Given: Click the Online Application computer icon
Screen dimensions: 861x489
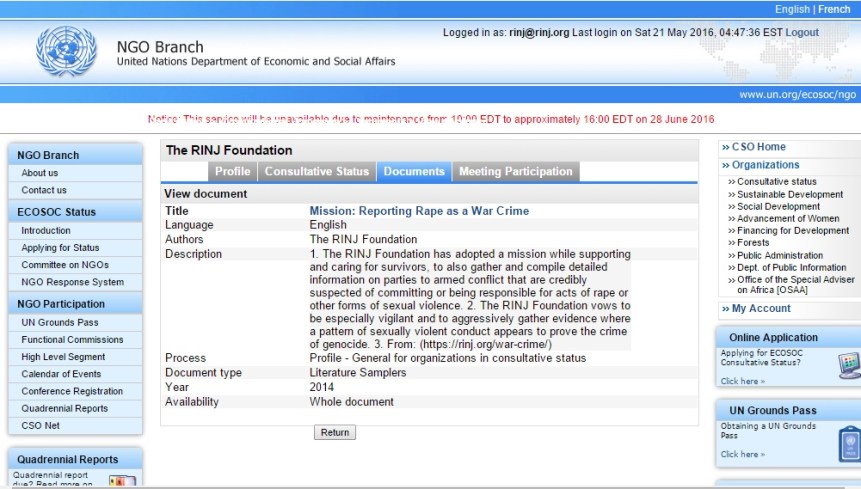Looking at the screenshot, I should pyautogui.click(x=848, y=365).
